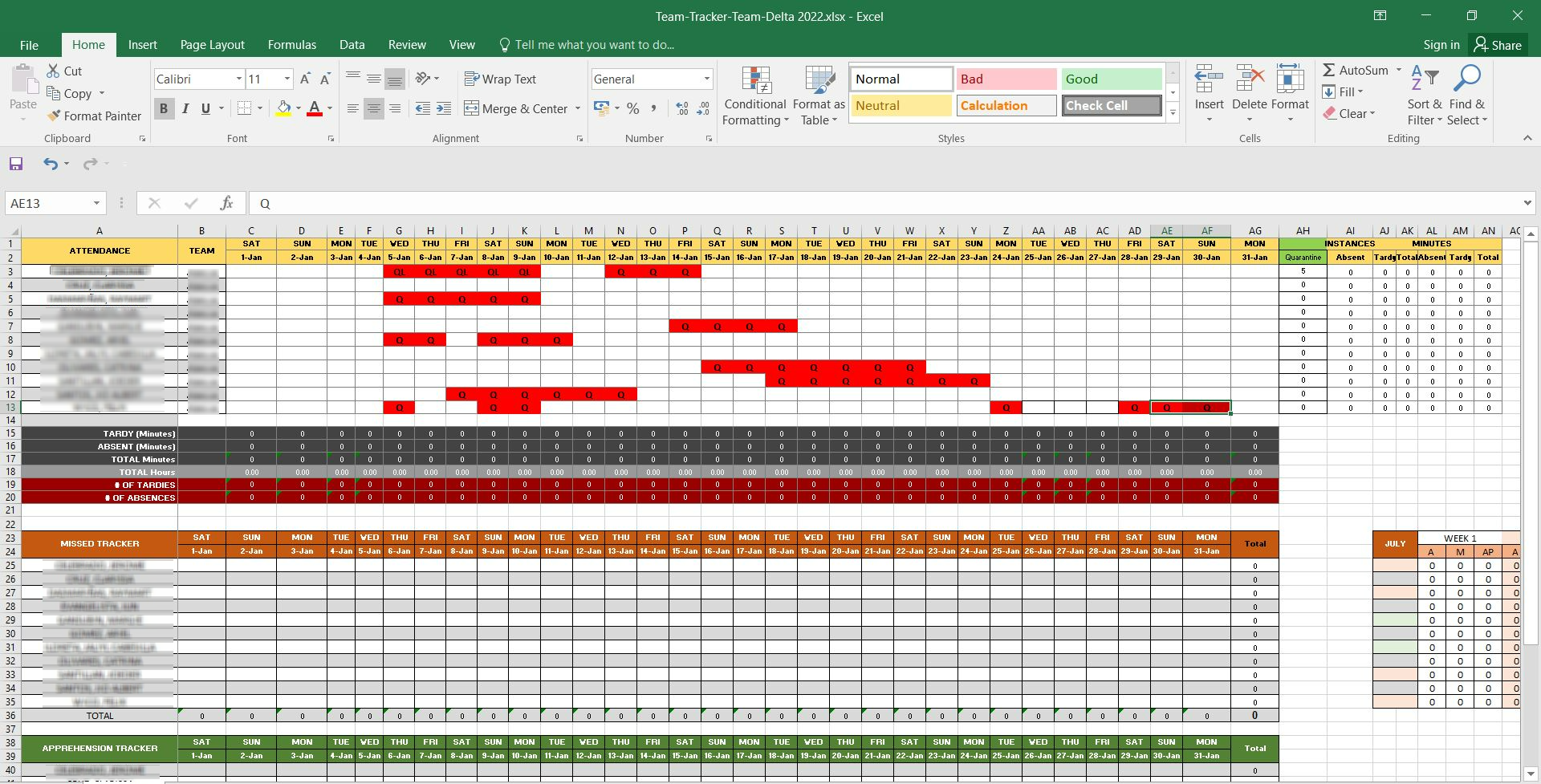Click the Insert Function fx icon

[x=226, y=203]
